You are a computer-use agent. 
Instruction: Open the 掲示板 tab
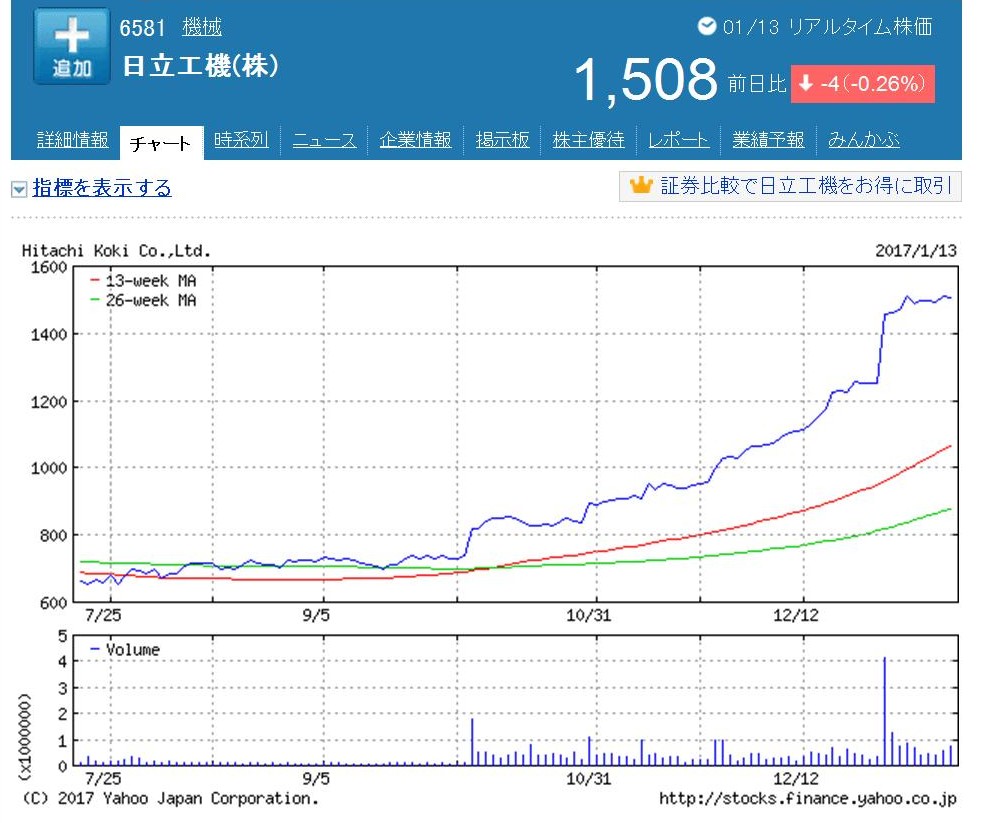503,140
